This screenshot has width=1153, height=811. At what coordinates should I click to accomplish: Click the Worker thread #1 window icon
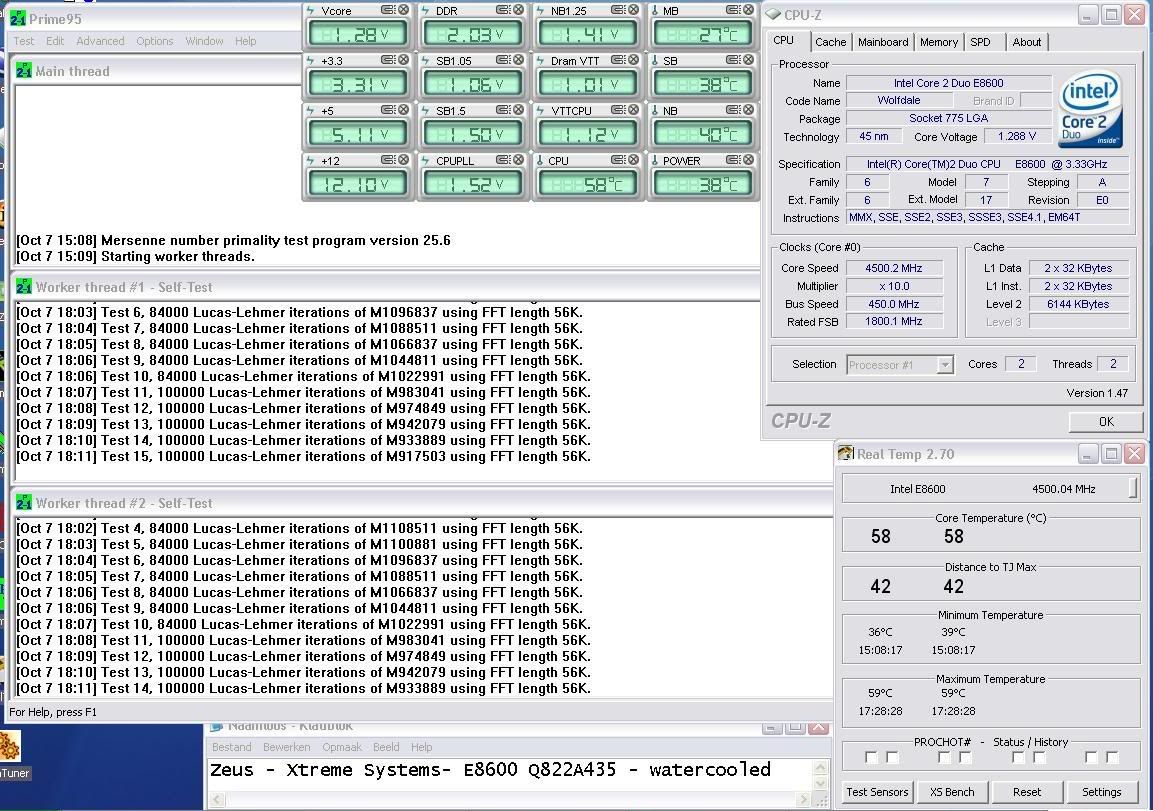[24, 287]
